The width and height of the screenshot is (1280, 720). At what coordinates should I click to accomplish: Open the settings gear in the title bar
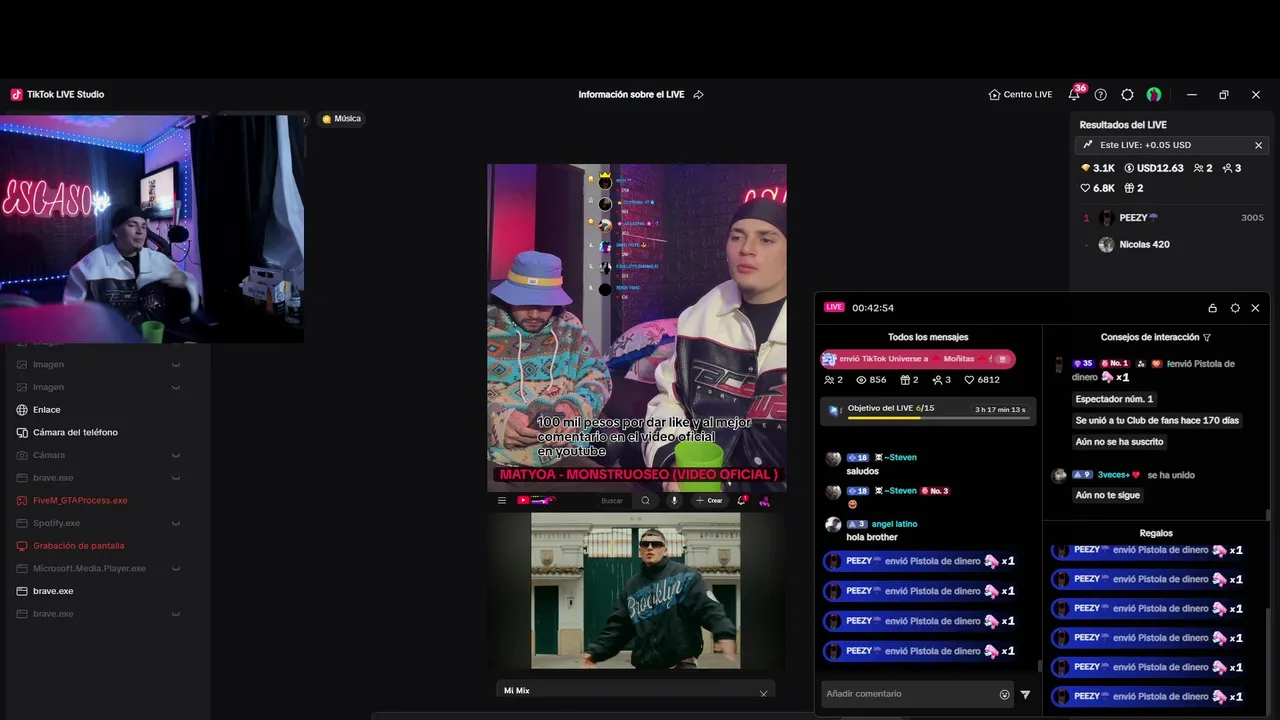coord(1128,95)
